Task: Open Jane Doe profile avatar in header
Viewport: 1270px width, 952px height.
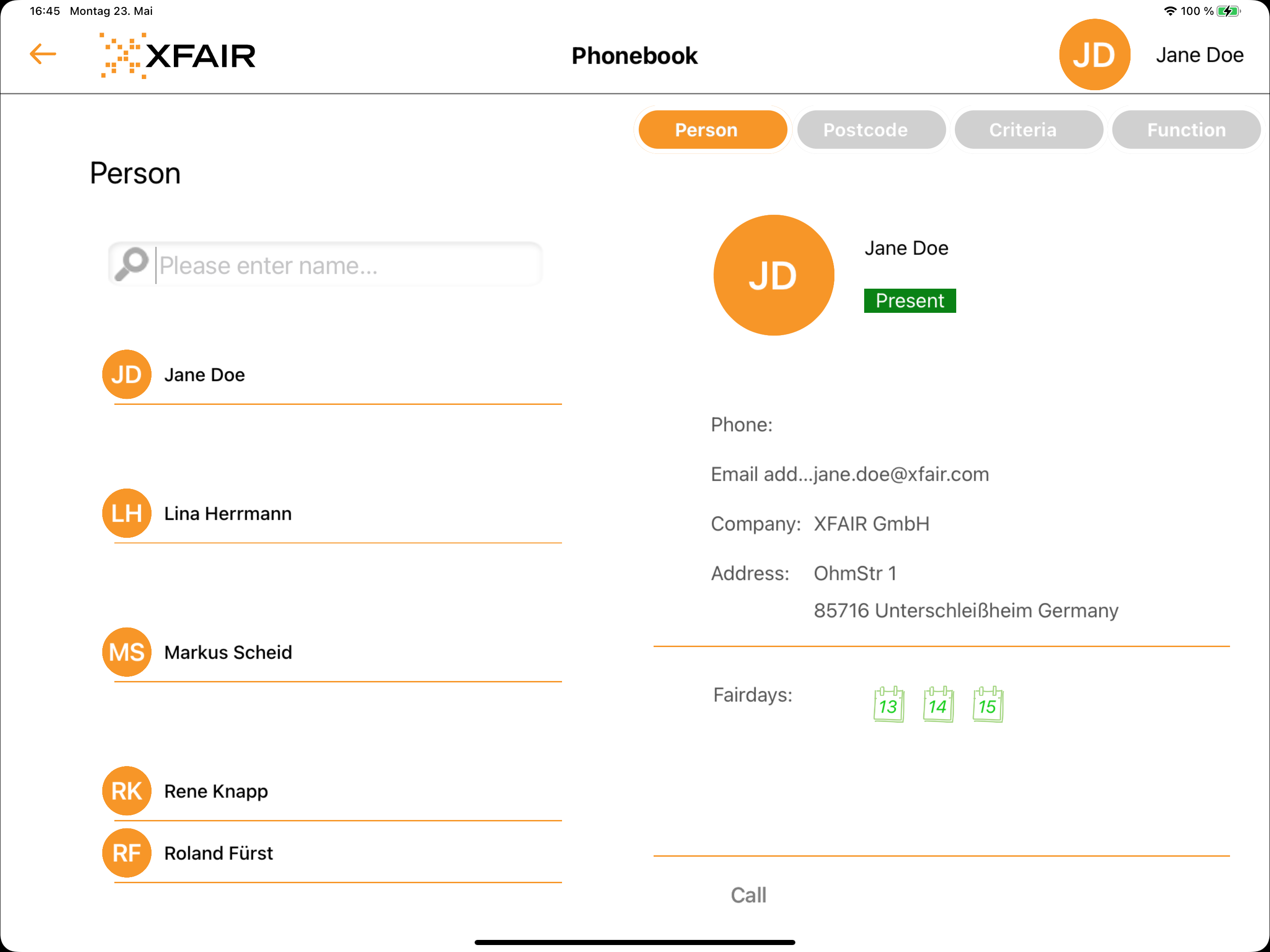Action: (1094, 54)
